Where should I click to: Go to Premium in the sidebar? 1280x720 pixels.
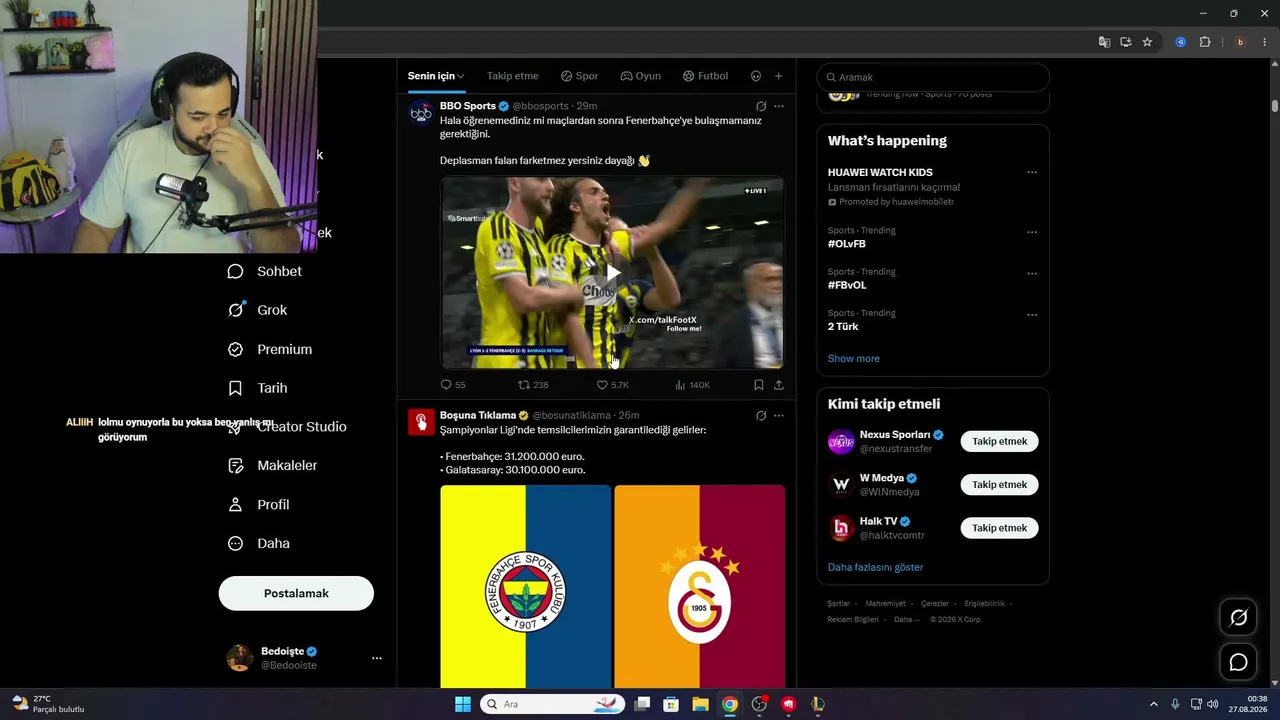tap(270, 349)
